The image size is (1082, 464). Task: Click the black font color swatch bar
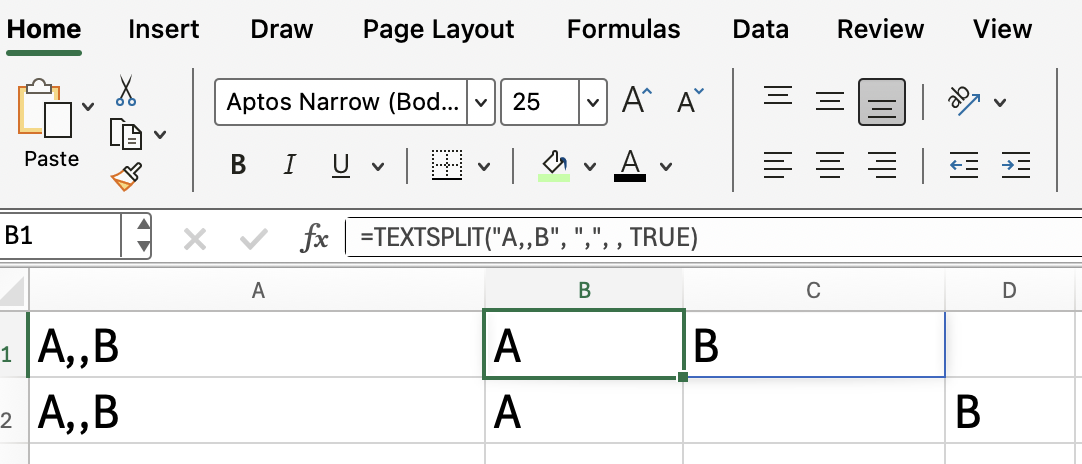pyautogui.click(x=629, y=178)
